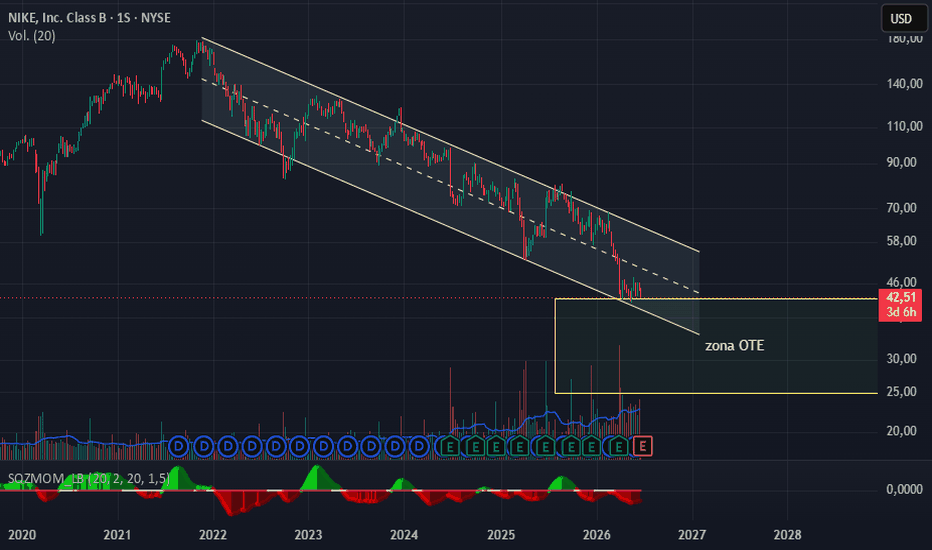The width and height of the screenshot is (932, 550).
Task: Click the 2024 label on the time axis
Action: pos(404,535)
